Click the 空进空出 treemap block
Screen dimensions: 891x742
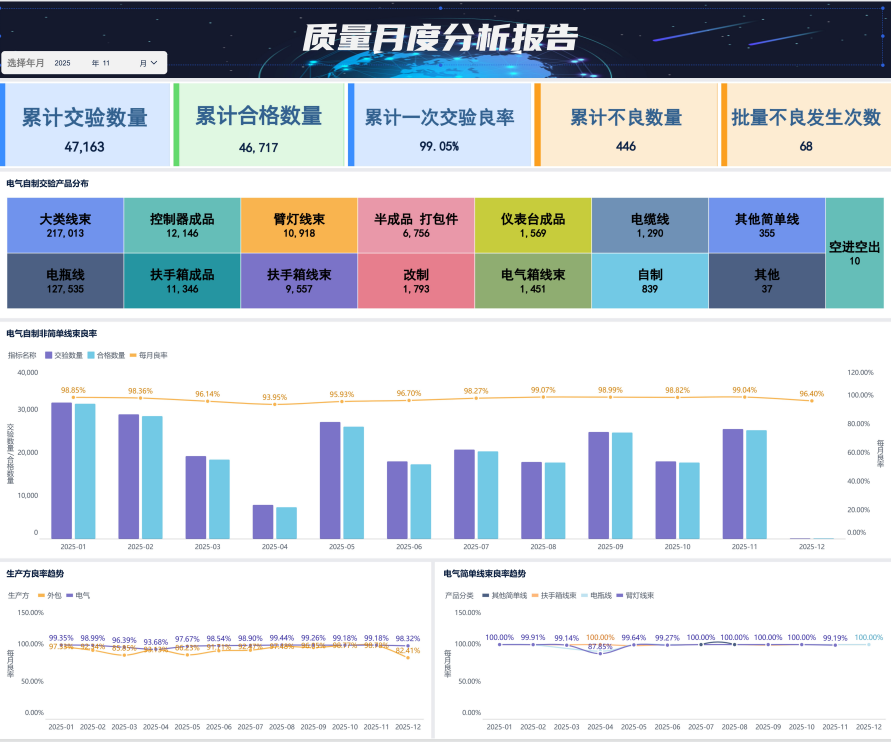(x=855, y=253)
